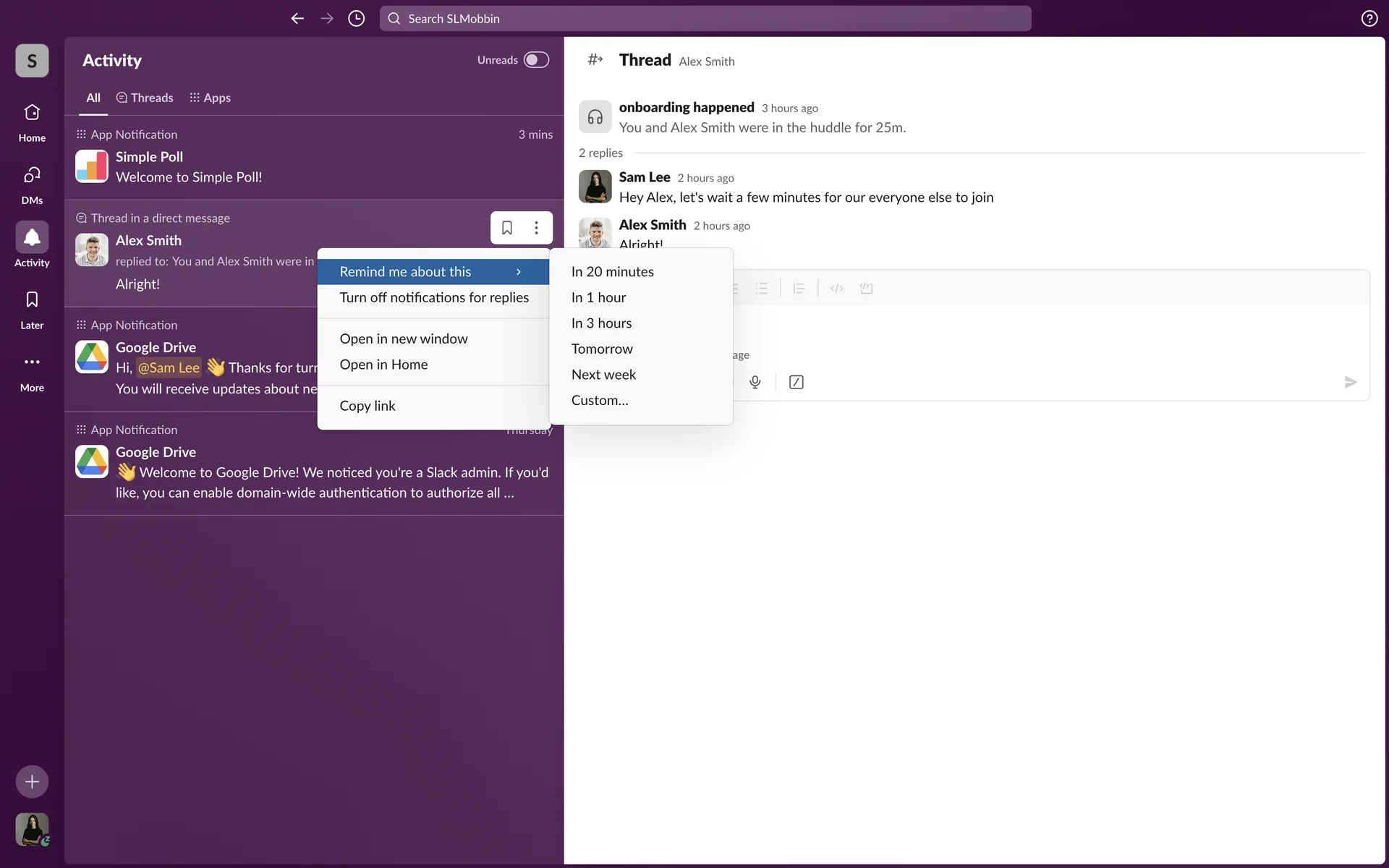This screenshot has height=868, width=1389.
Task: Open DMs from the sidebar
Action: click(x=32, y=184)
